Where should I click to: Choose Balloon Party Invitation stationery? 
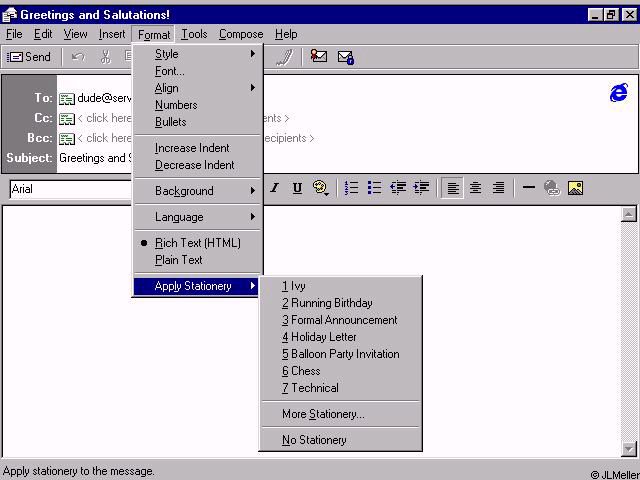point(340,354)
